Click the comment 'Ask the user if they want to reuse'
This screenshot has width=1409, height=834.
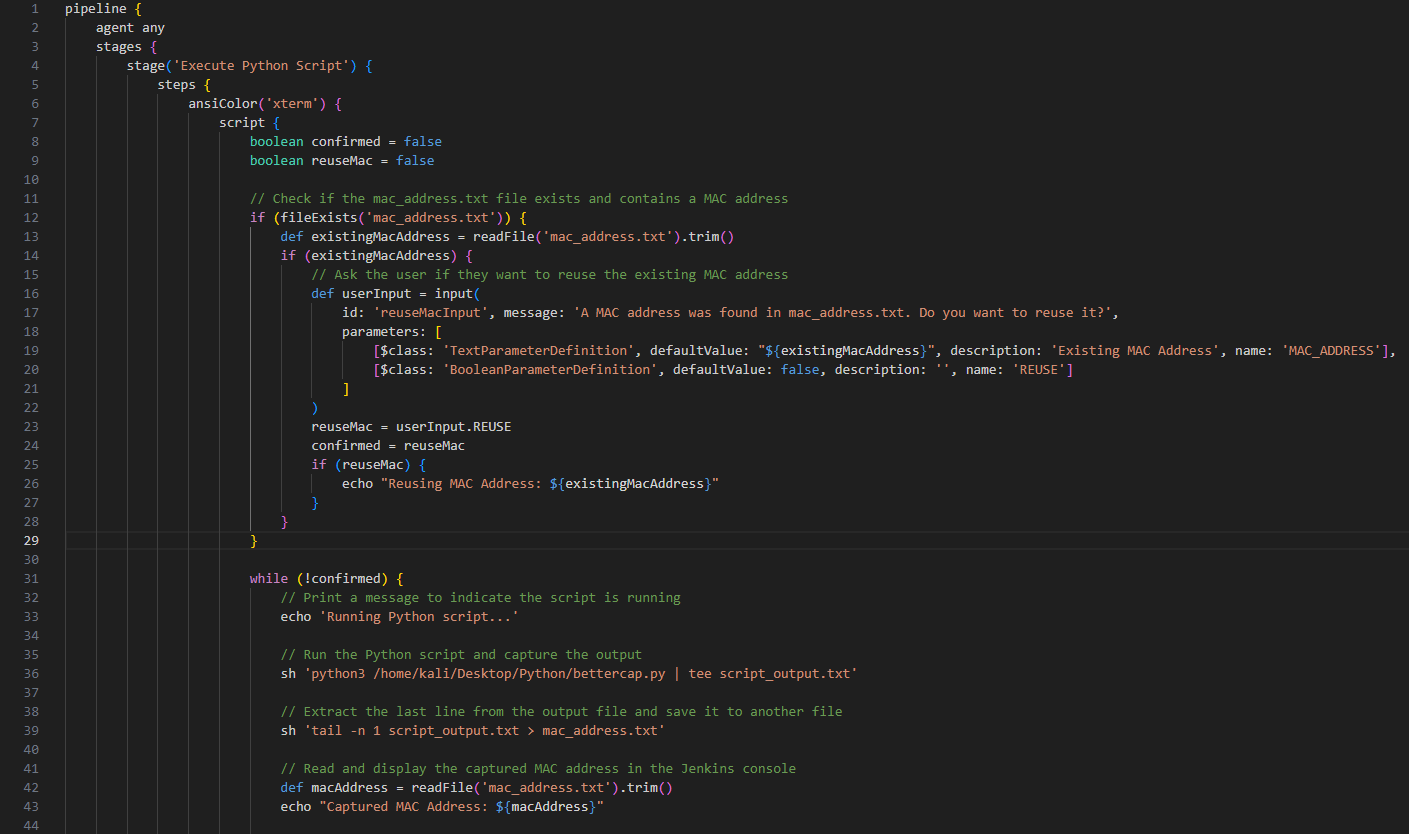pos(469,275)
